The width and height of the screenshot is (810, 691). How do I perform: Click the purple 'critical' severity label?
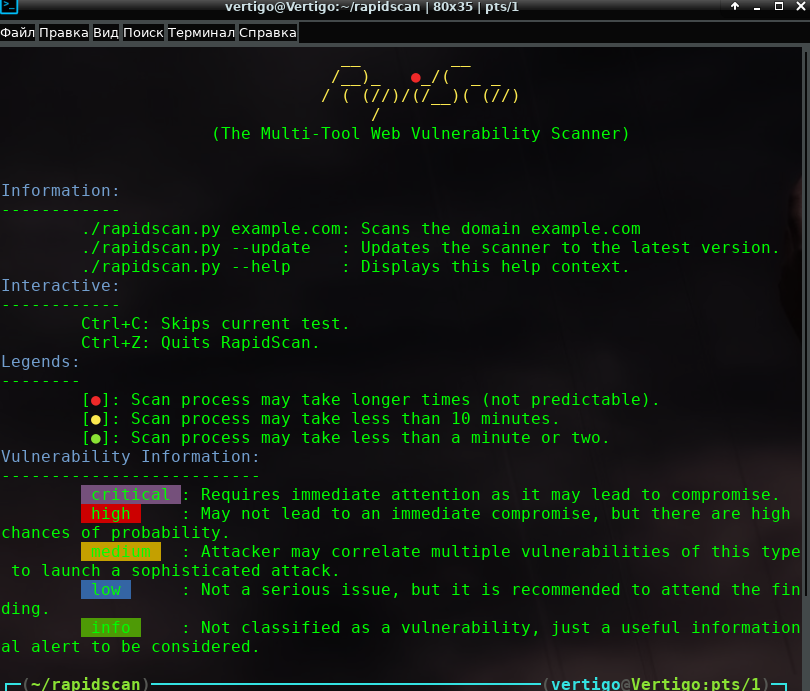coord(131,495)
